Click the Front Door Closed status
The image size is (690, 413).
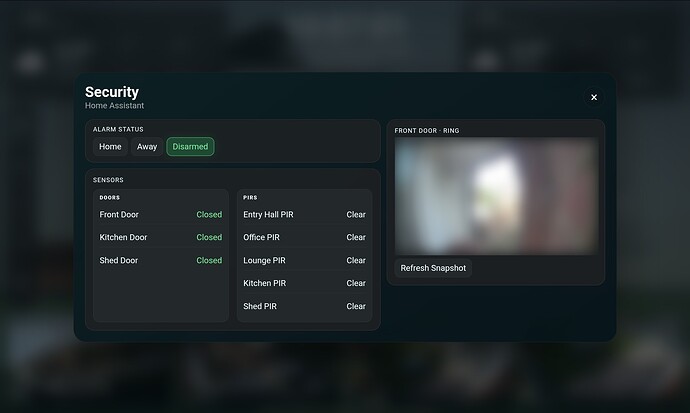tap(209, 215)
